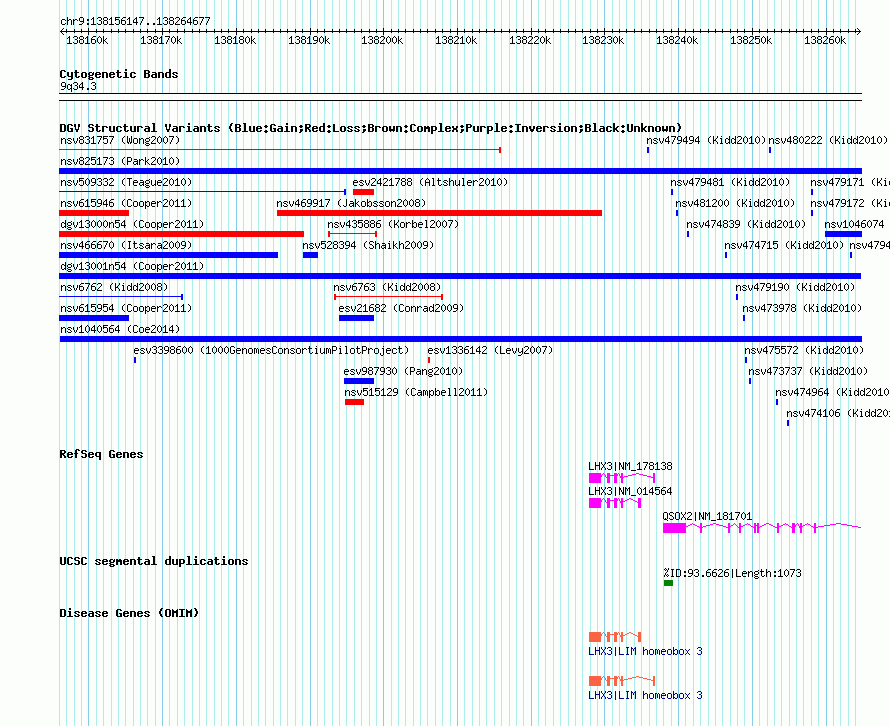This screenshot has width=890, height=726.
Task: Select the nsv466670 blue gain bar
Action: coord(169,255)
